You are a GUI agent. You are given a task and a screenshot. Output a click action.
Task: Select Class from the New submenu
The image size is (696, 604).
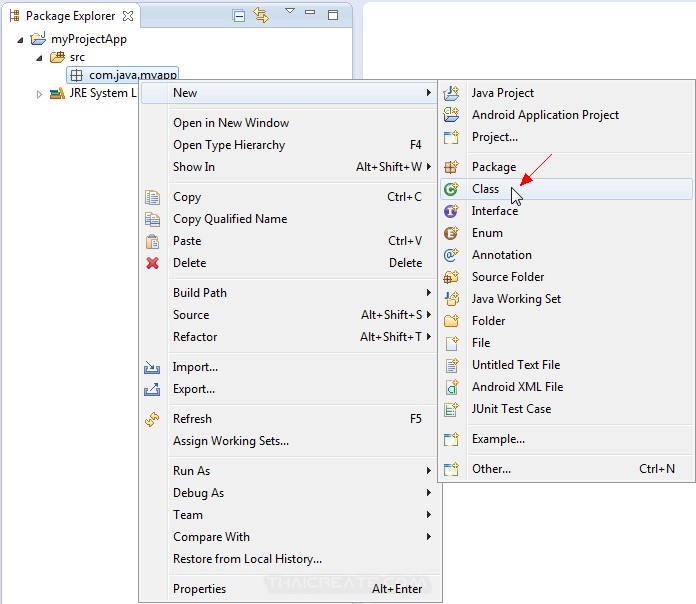486,189
